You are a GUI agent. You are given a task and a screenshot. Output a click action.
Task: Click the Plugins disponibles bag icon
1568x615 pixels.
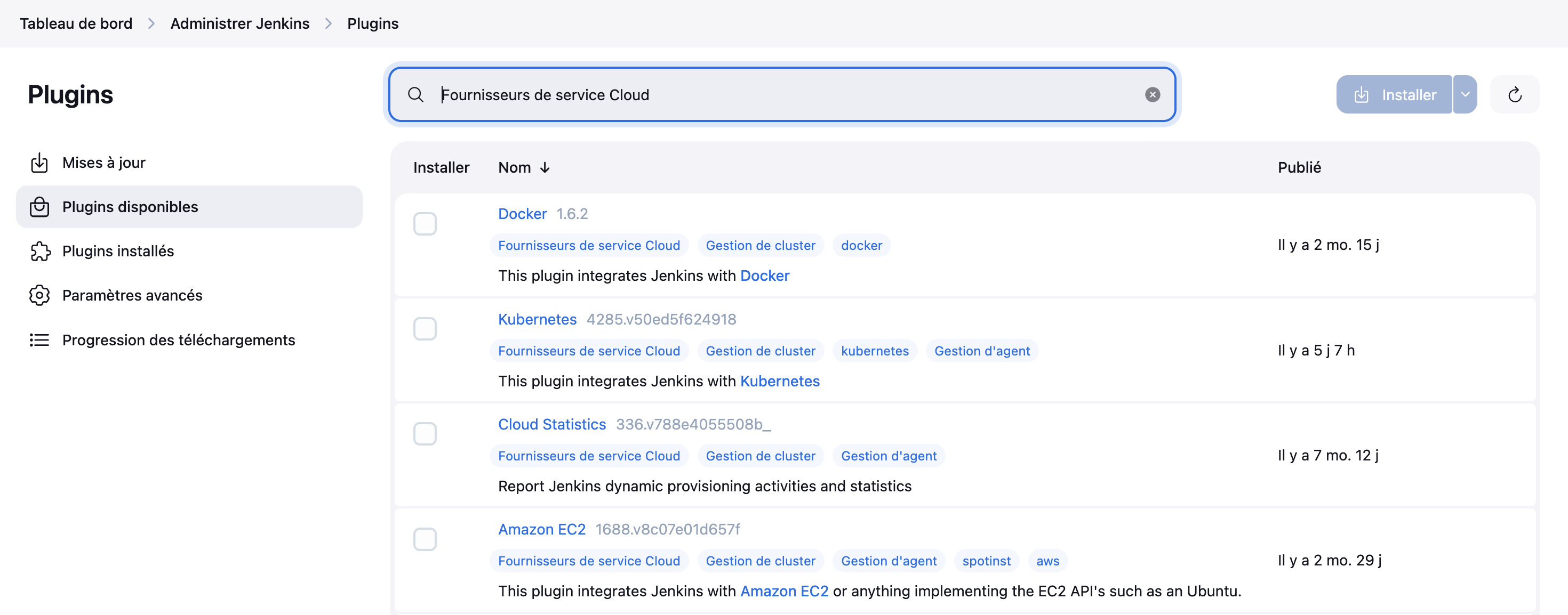tap(39, 207)
